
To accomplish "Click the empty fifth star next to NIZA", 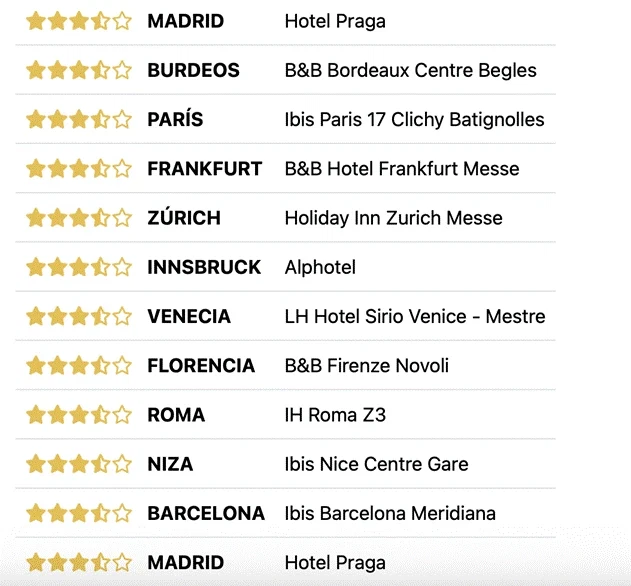I will [x=122, y=464].
